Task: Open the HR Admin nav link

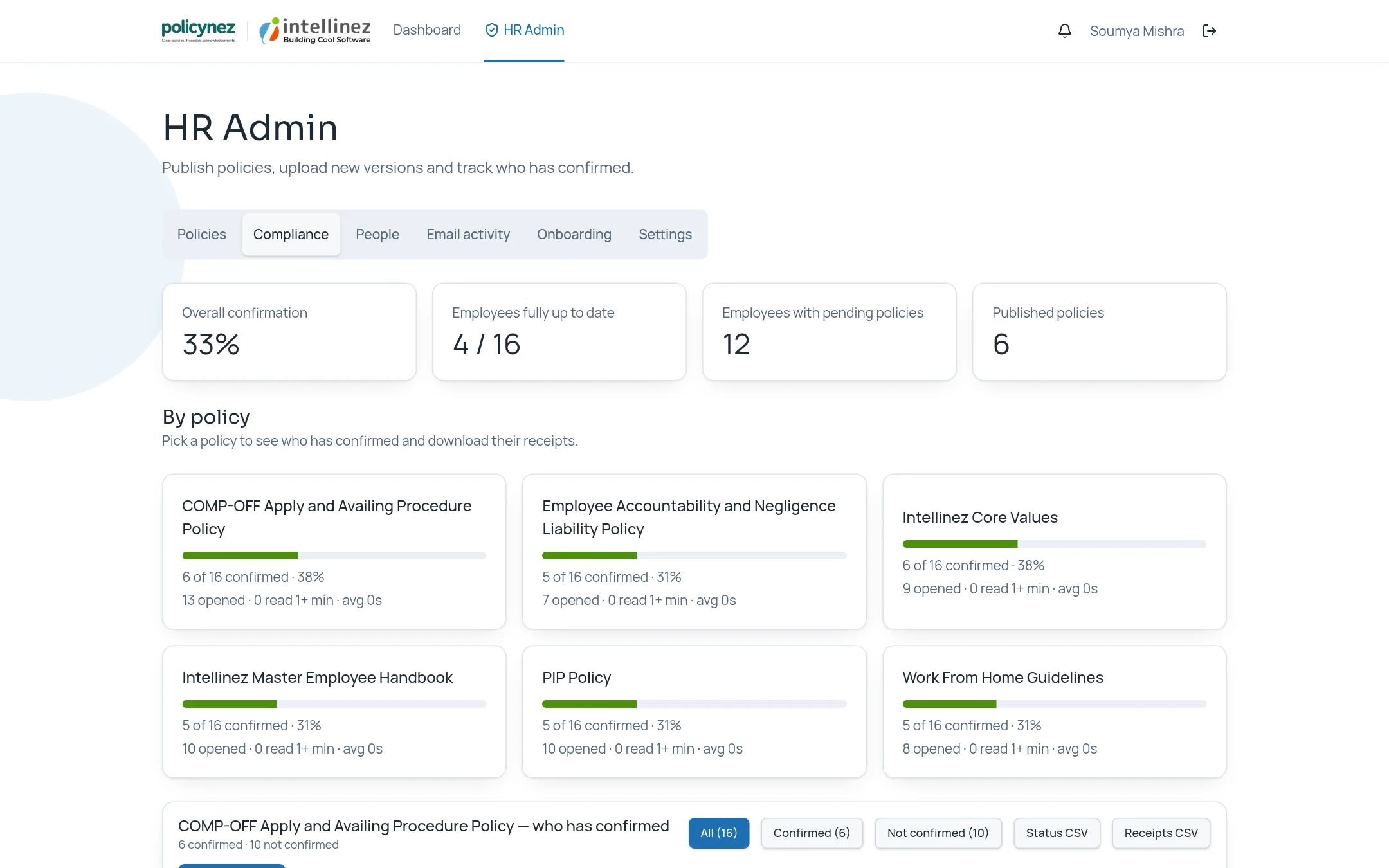Action: [x=524, y=30]
